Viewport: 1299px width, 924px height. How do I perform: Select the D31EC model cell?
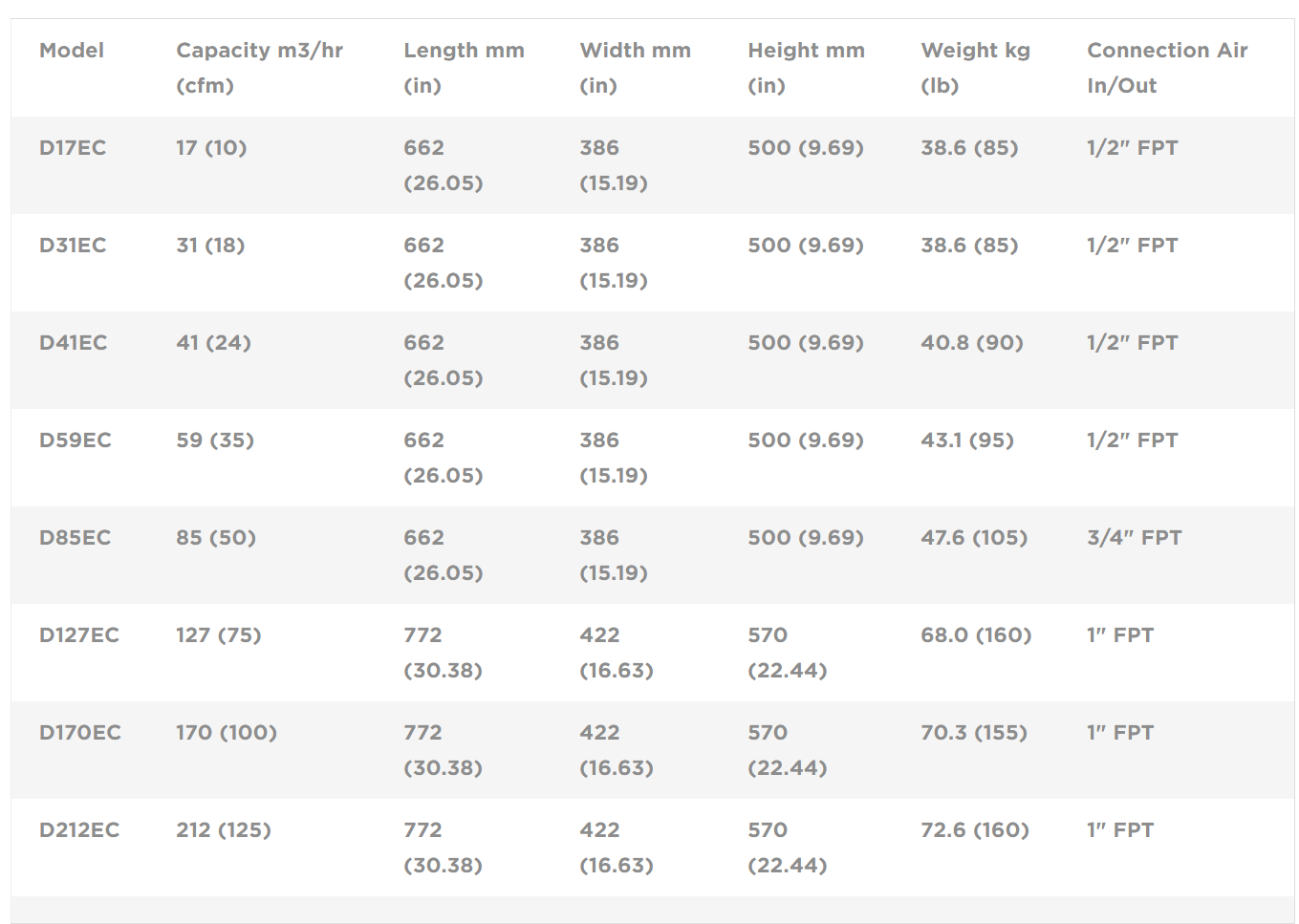point(73,246)
